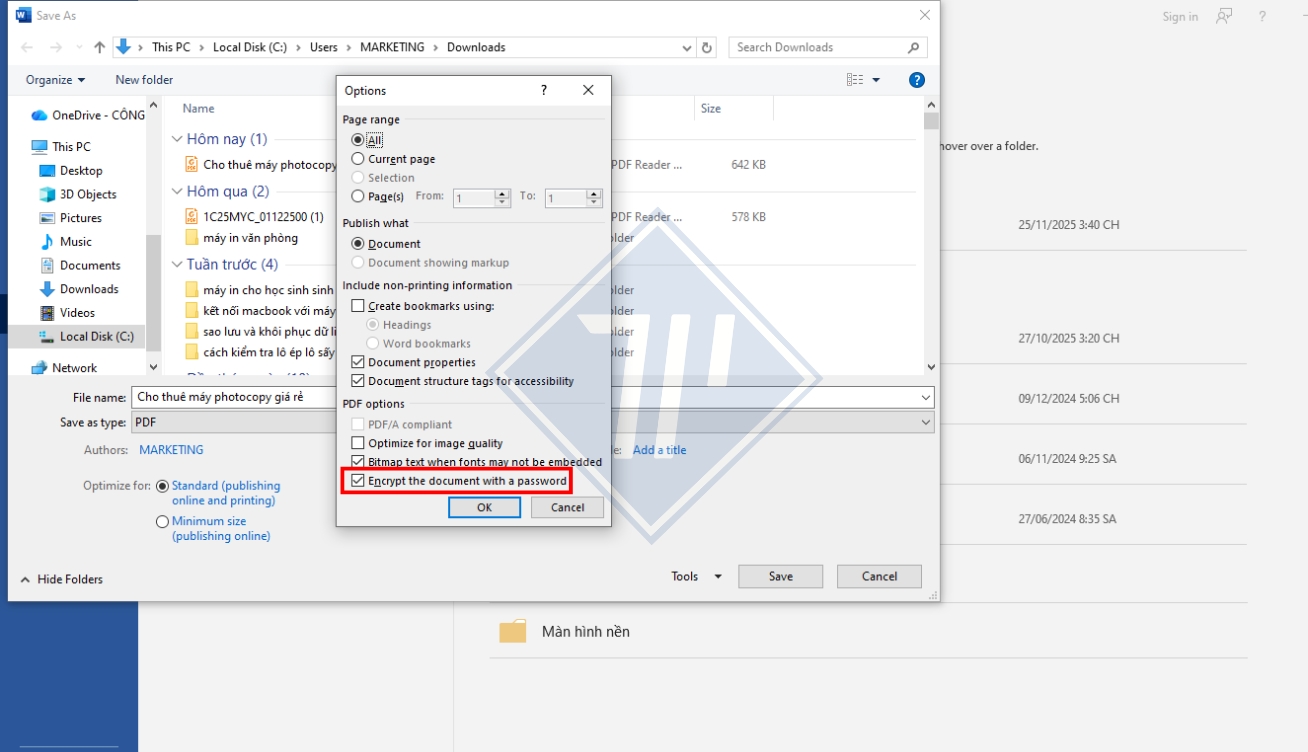Open the "Save as type" dropdown
Image resolution: width=1308 pixels, height=752 pixels.
[x=925, y=421]
